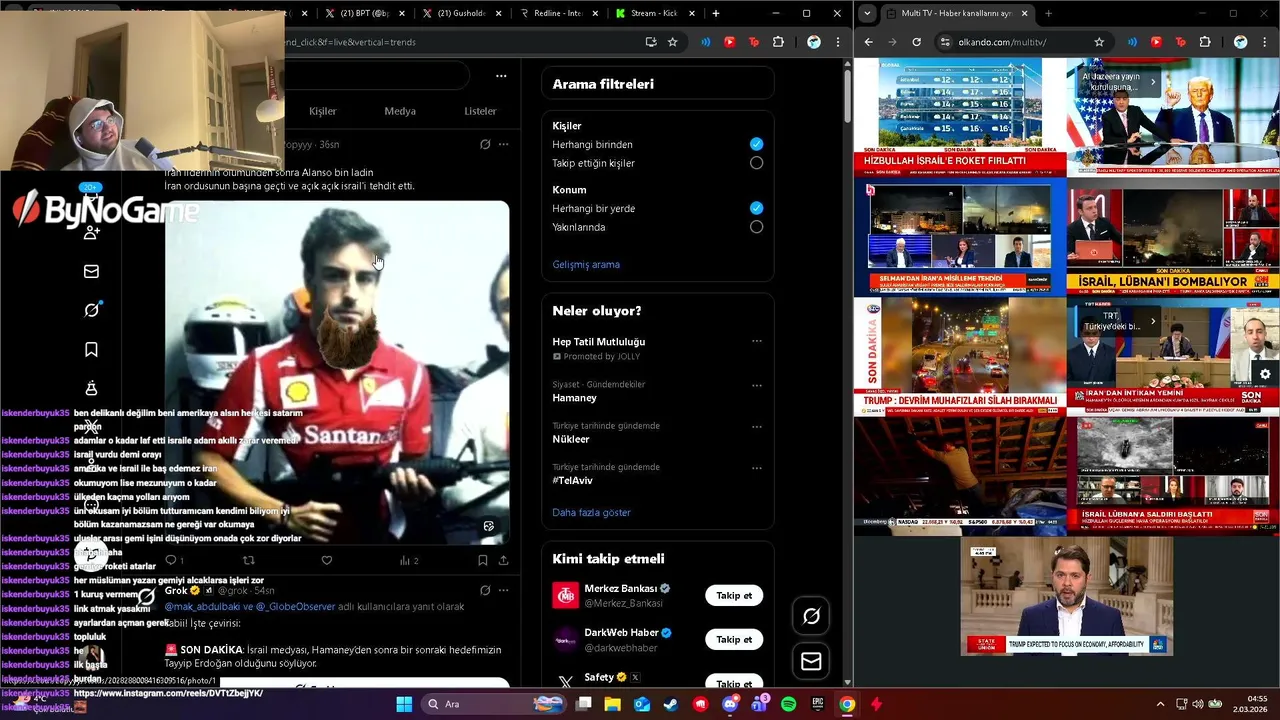The image size is (1280, 720).
Task: Expand hidden system tray icons chevron
Action: click(1160, 704)
